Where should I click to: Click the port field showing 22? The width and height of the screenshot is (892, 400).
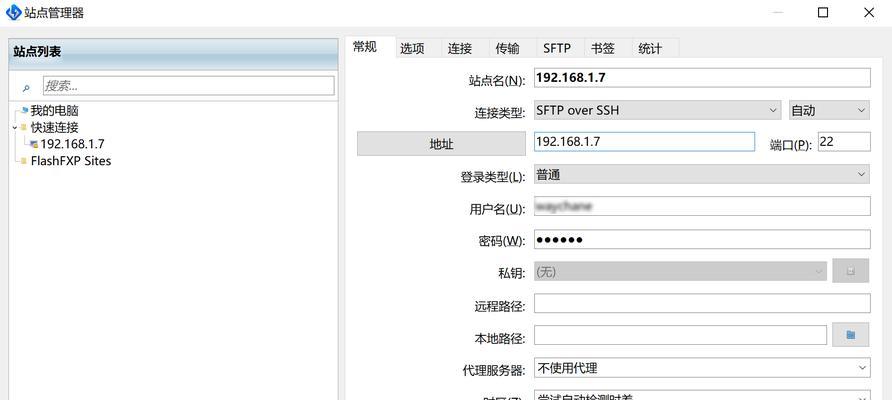[844, 142]
